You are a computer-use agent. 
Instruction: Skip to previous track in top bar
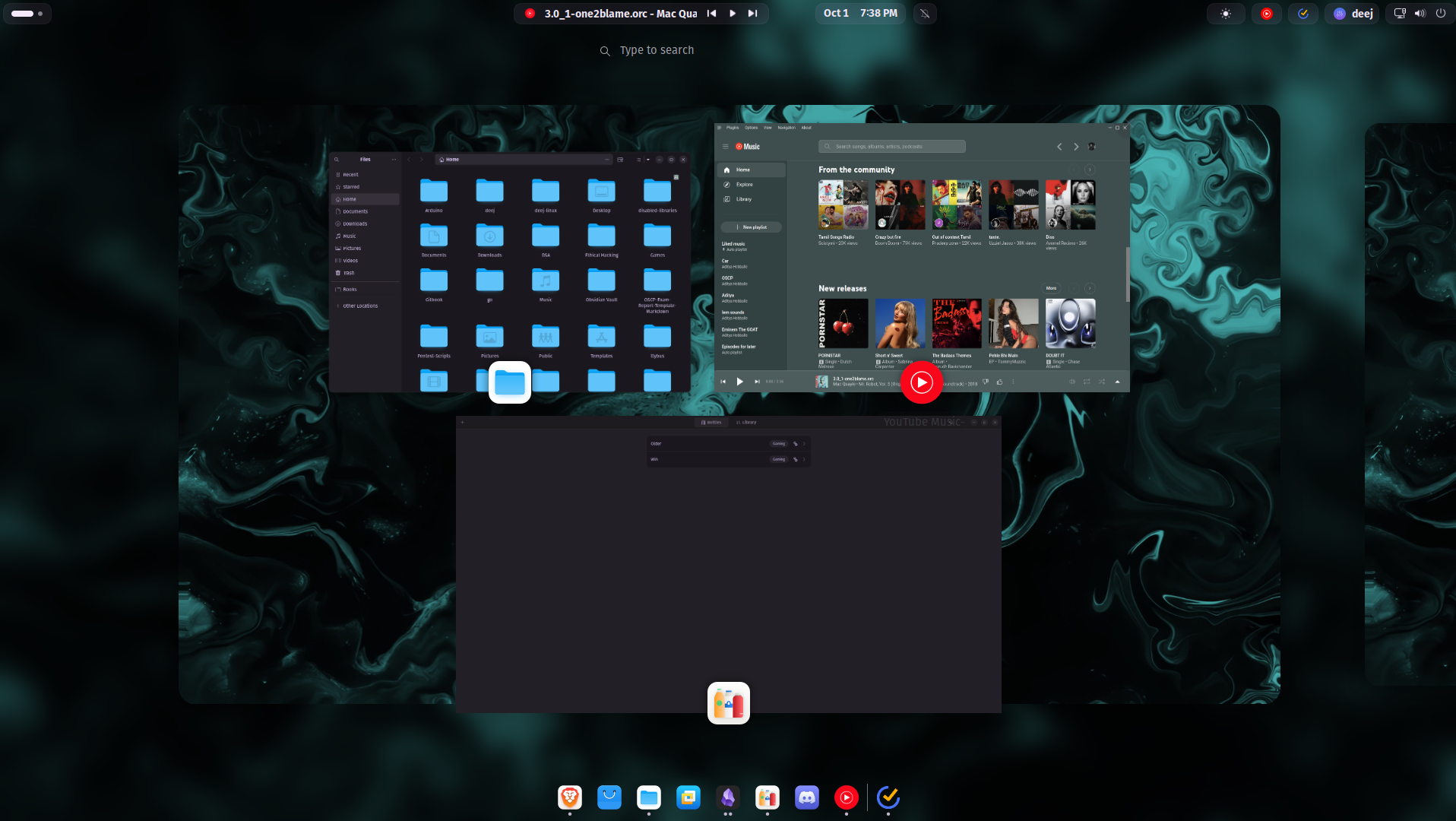click(711, 13)
